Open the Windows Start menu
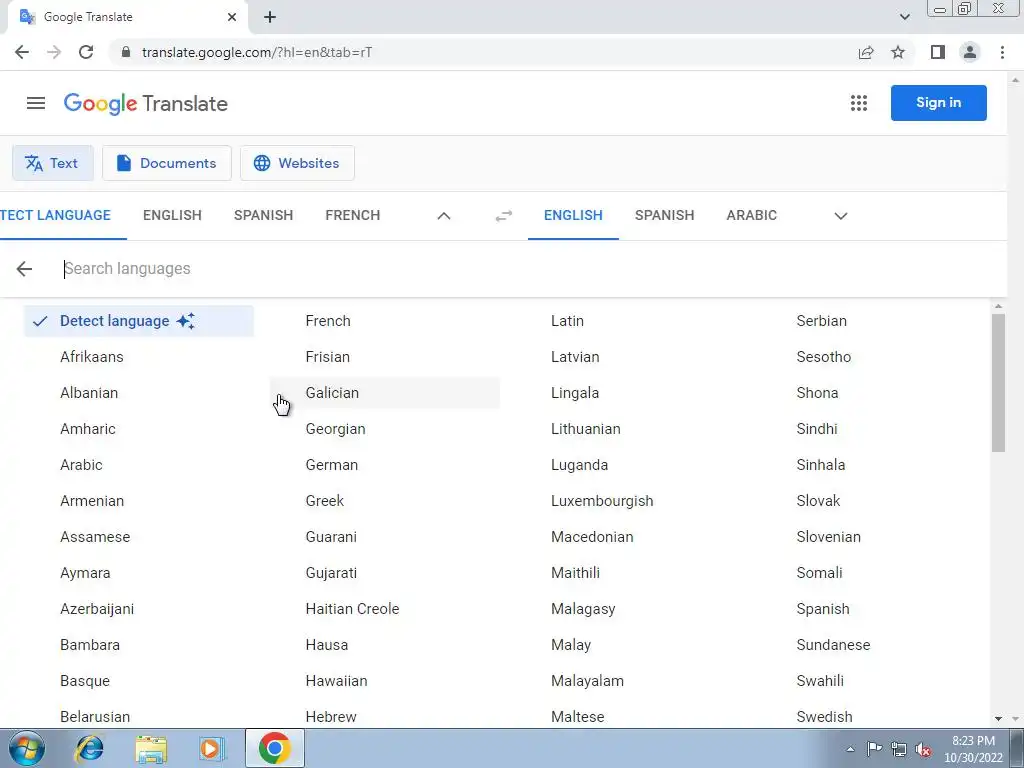Viewport: 1024px width, 768px height. (x=26, y=748)
